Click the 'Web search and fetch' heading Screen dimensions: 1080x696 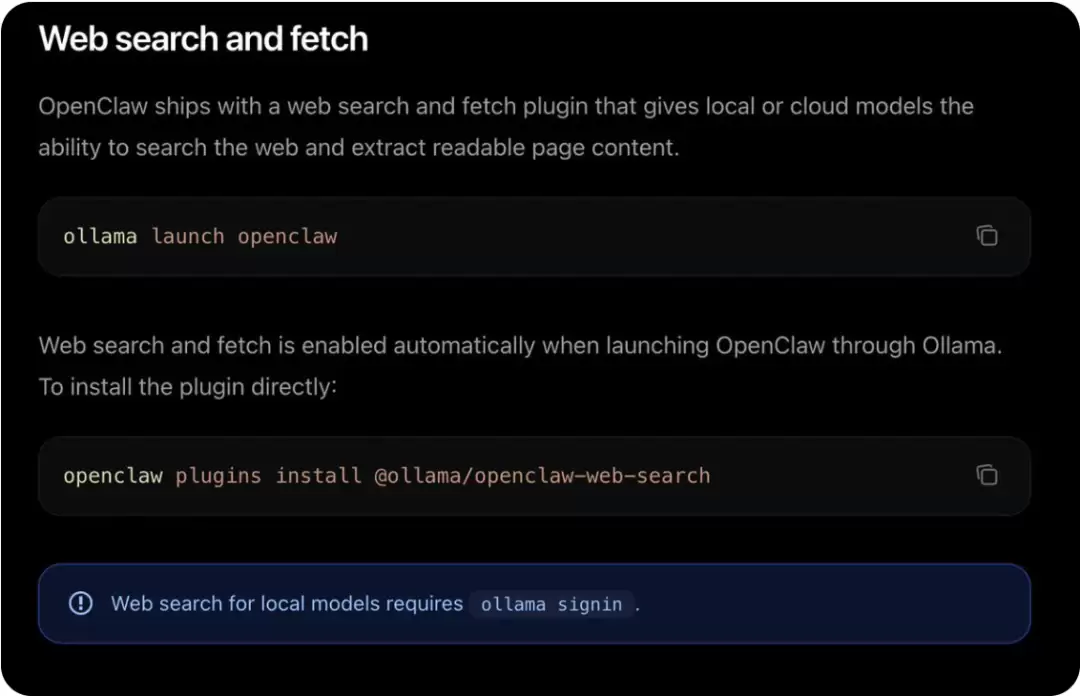click(x=203, y=39)
